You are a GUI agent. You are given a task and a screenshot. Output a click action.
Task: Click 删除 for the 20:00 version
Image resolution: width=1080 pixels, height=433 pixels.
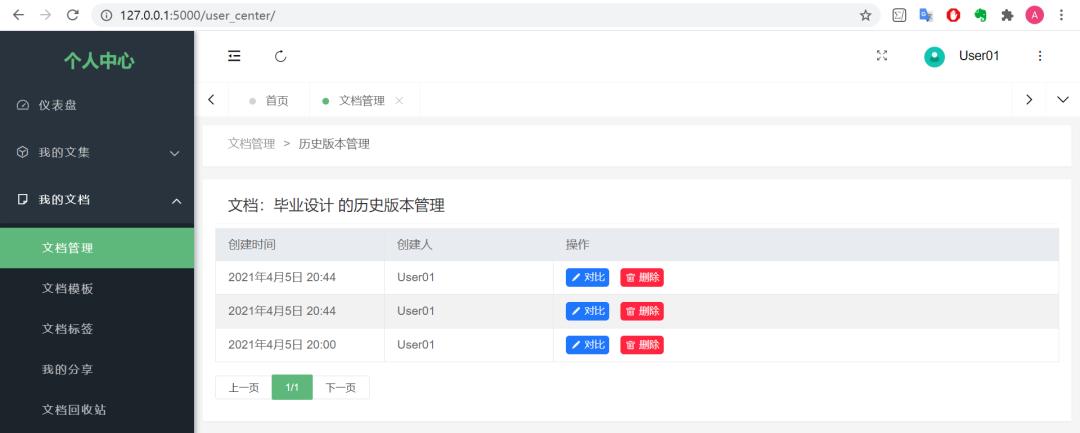[642, 345]
